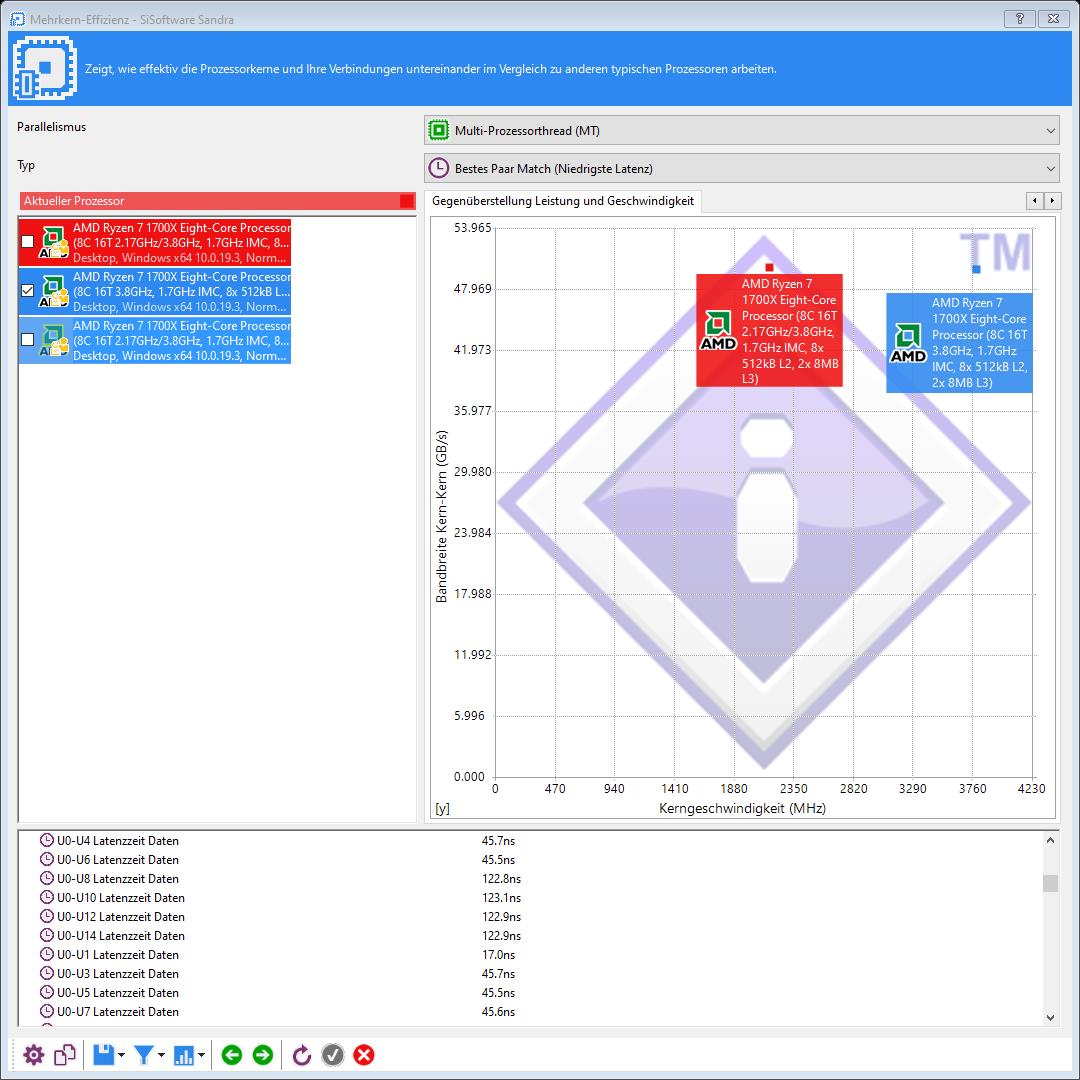Click the results list scroll down arrow
The width and height of the screenshot is (1080, 1080).
1050,1017
